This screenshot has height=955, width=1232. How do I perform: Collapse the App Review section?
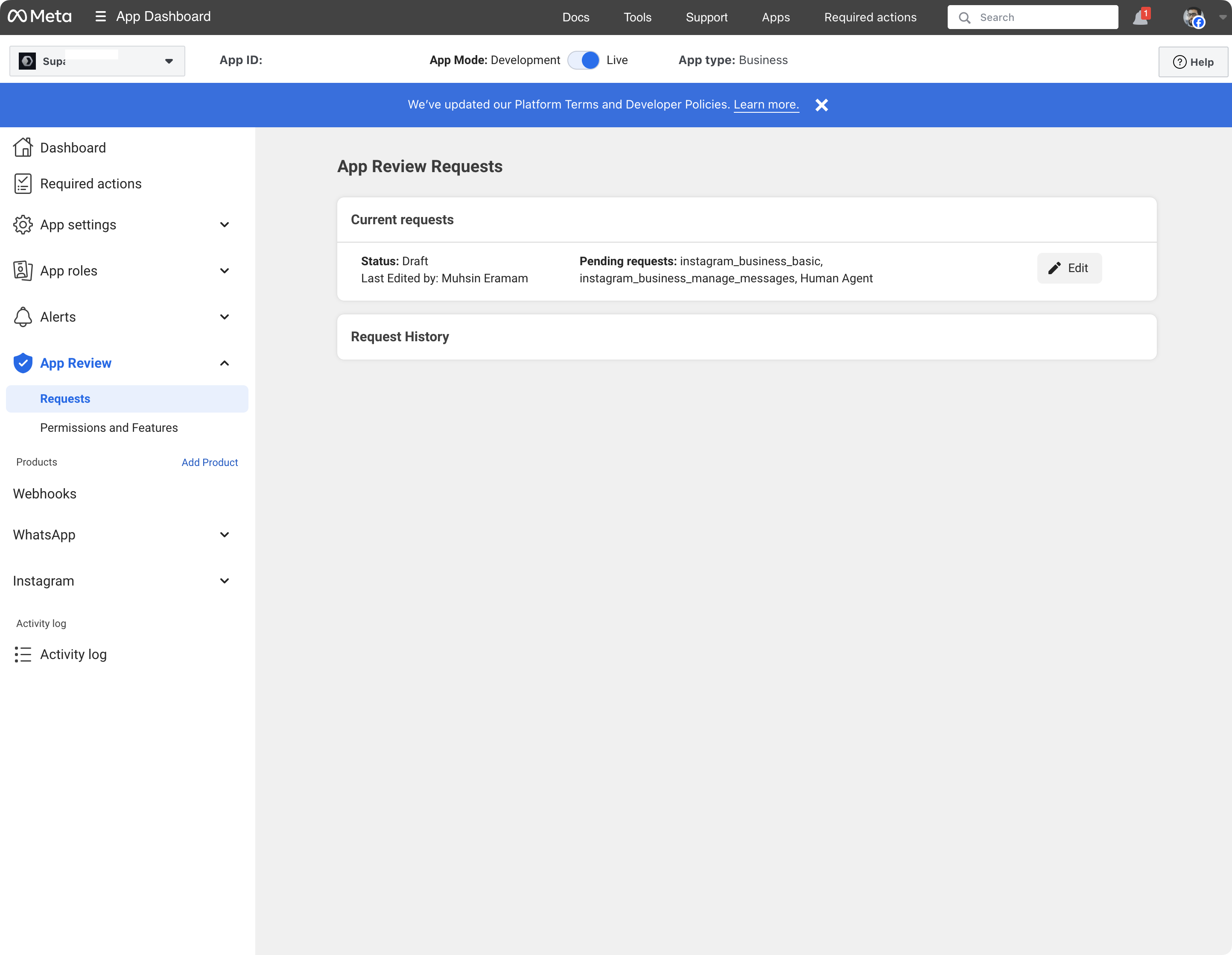(224, 363)
